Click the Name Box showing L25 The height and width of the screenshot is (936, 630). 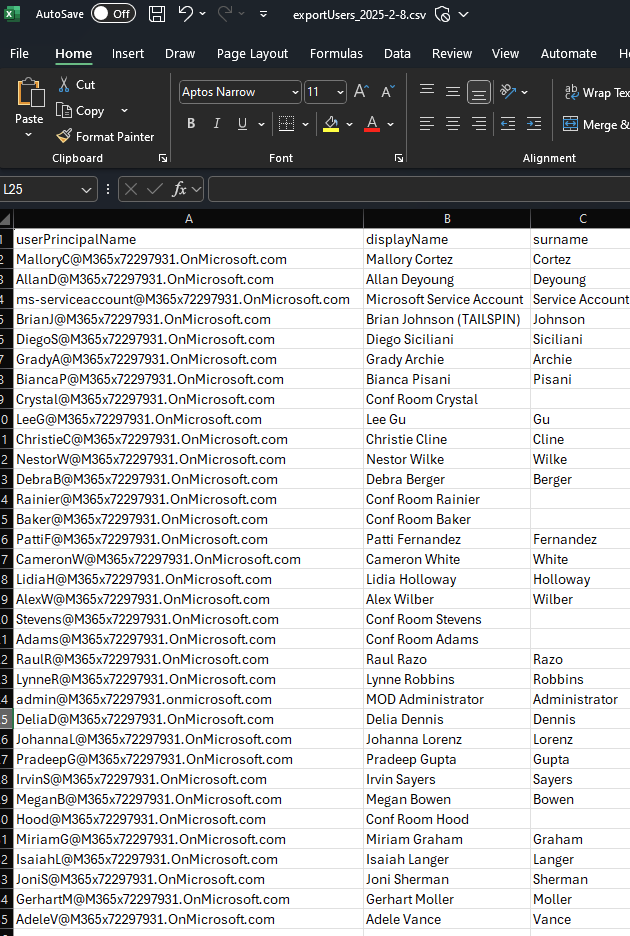tap(39, 189)
